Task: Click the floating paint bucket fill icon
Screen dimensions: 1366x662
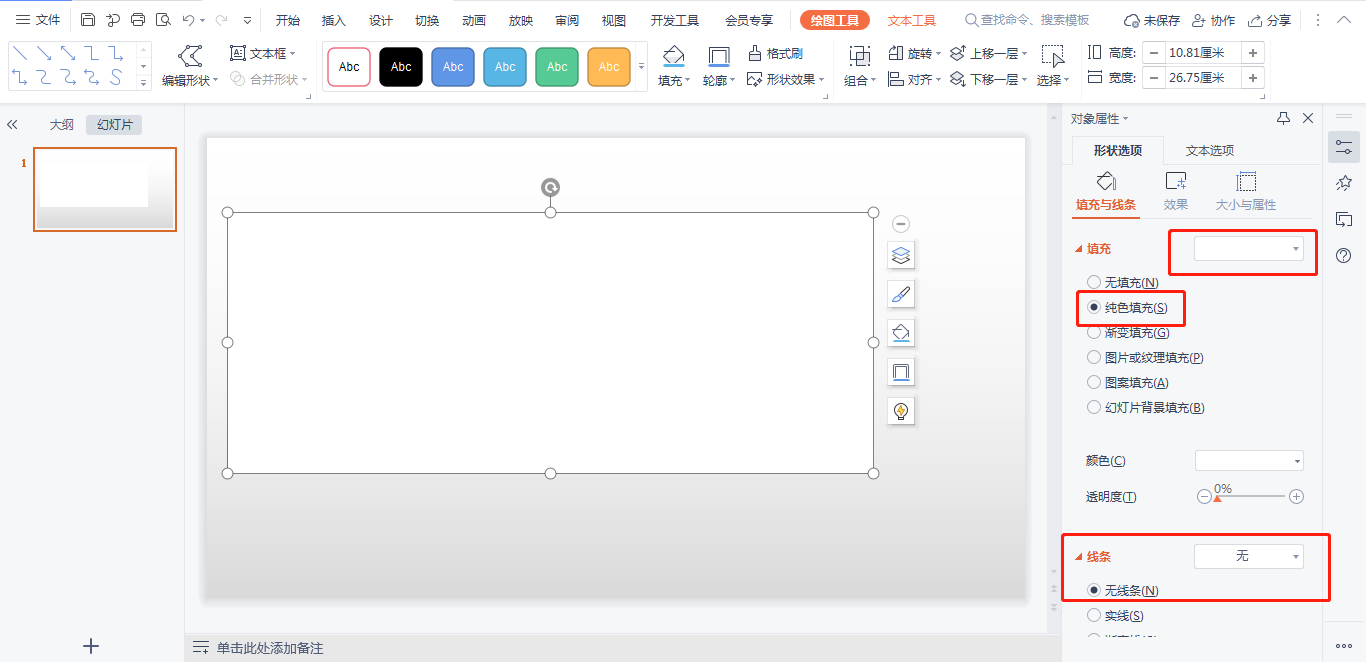Action: tap(901, 333)
